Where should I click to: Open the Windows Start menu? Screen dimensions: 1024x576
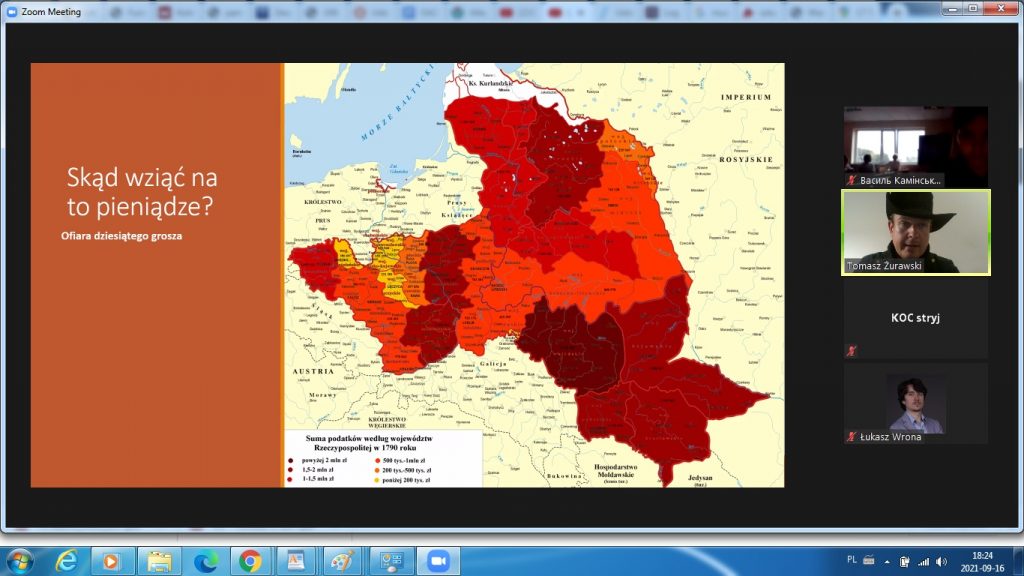19,559
